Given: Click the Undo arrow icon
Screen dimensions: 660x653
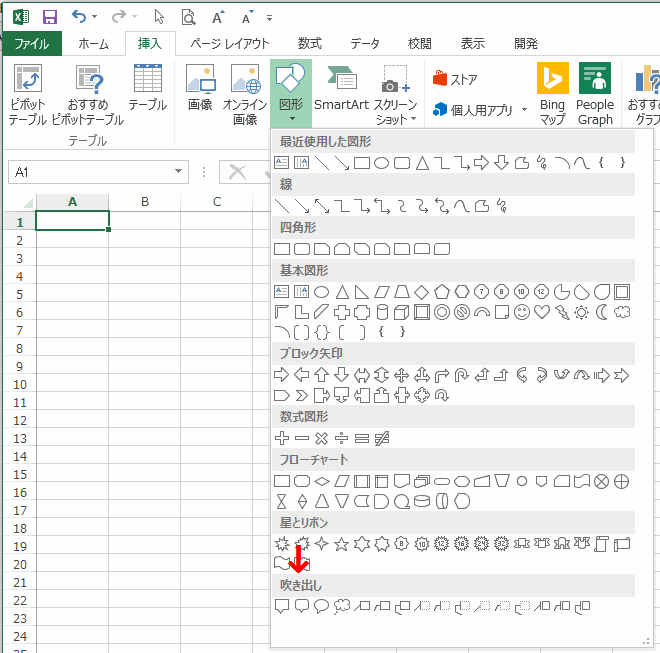Looking at the screenshot, I should [x=79, y=17].
